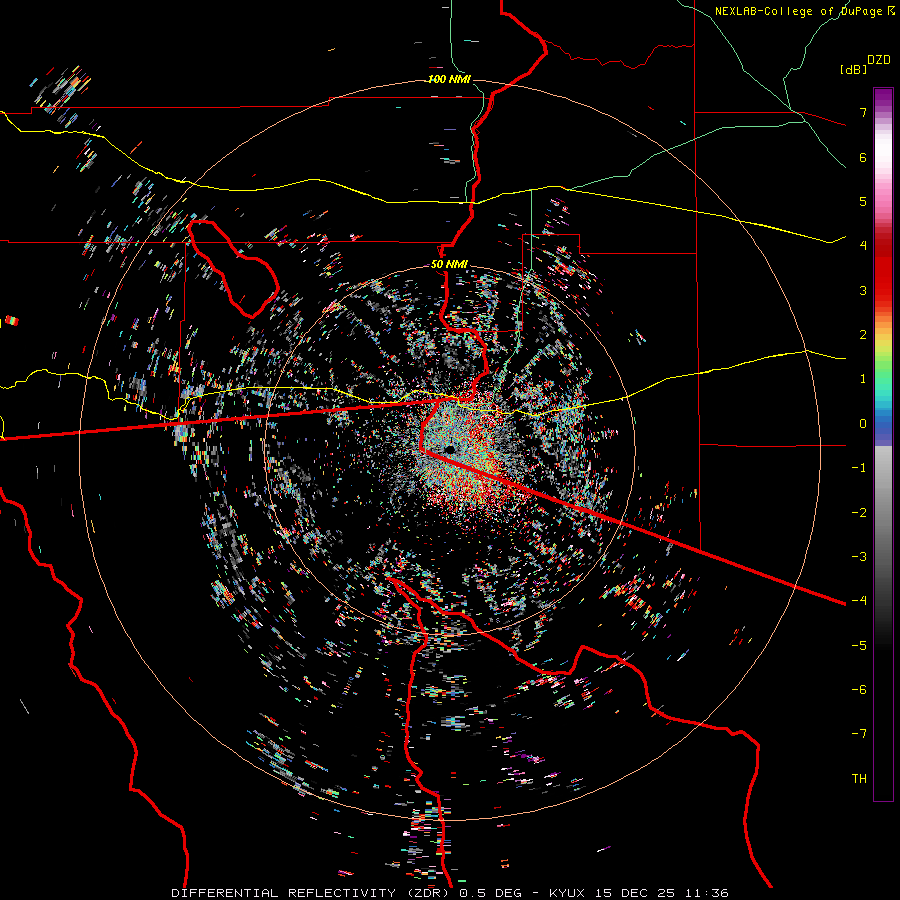Click the 4 dB scale value
Image resolution: width=900 pixels, height=900 pixels.
[x=863, y=246]
